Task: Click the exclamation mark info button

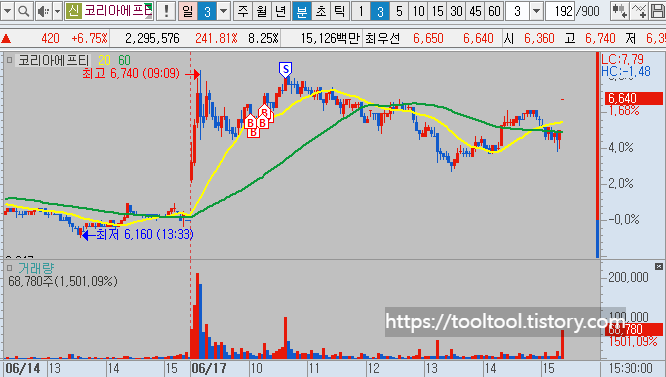Action: (166, 11)
